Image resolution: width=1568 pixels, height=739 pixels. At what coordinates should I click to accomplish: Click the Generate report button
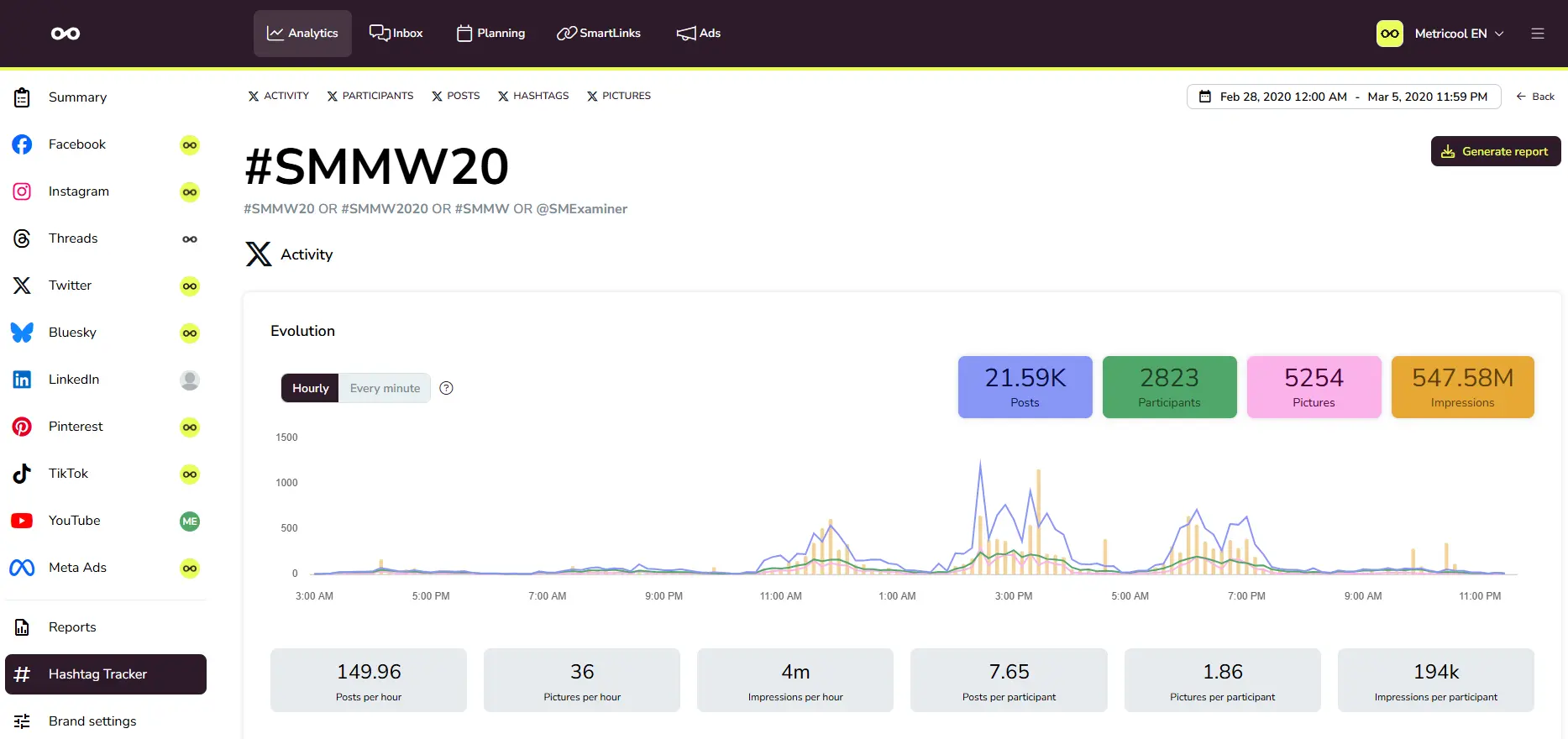tap(1496, 151)
